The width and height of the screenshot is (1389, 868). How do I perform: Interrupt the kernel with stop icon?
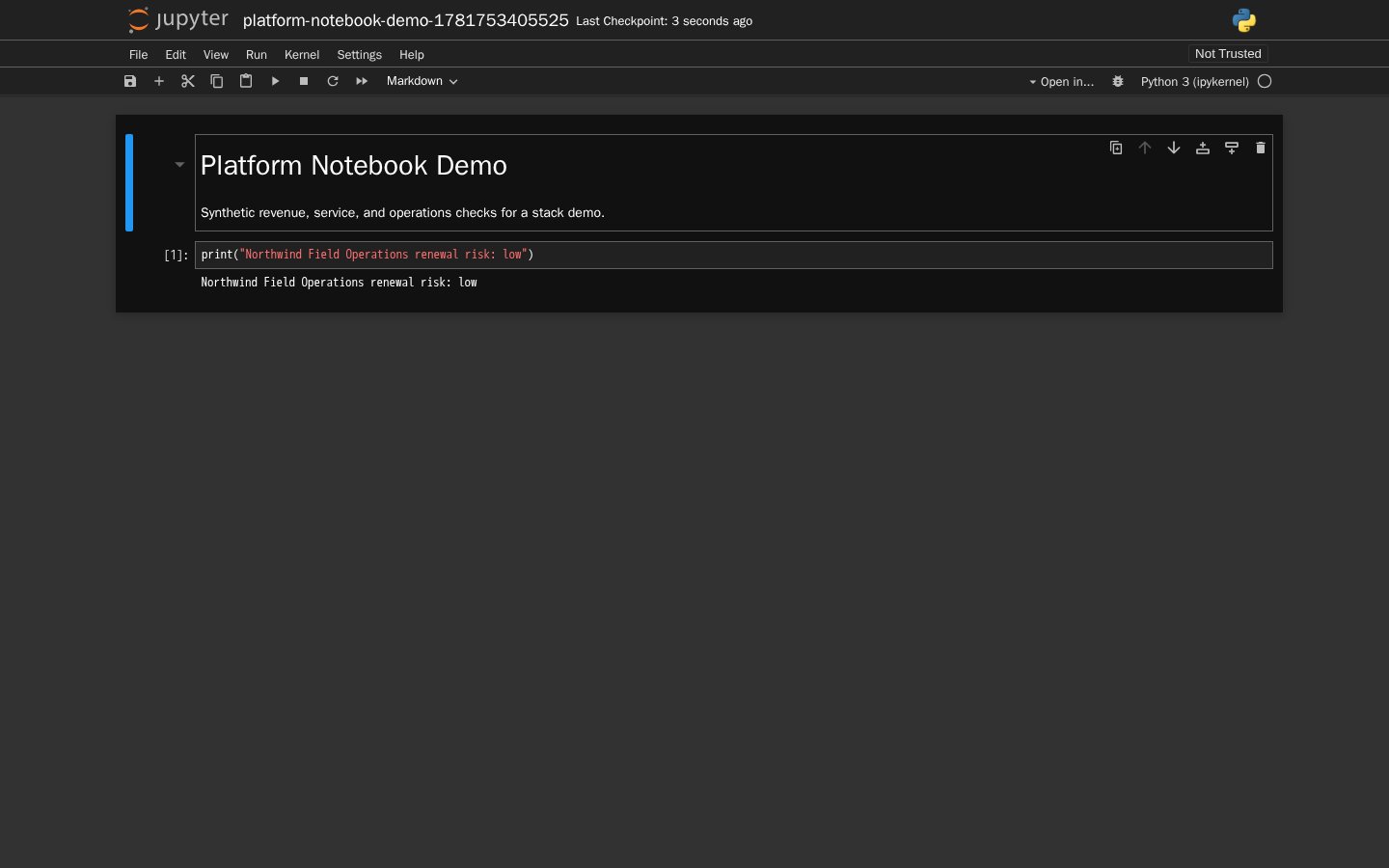pyautogui.click(x=304, y=81)
